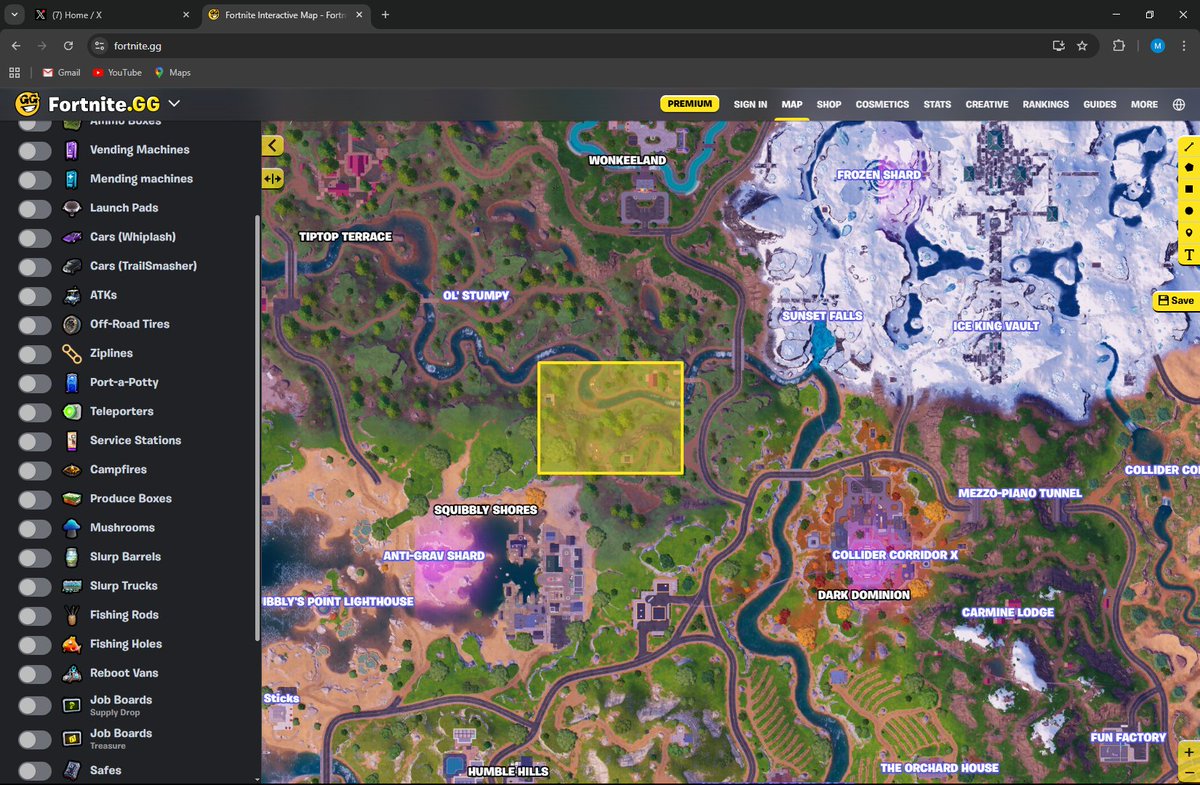Save the drawn map

point(1176,300)
